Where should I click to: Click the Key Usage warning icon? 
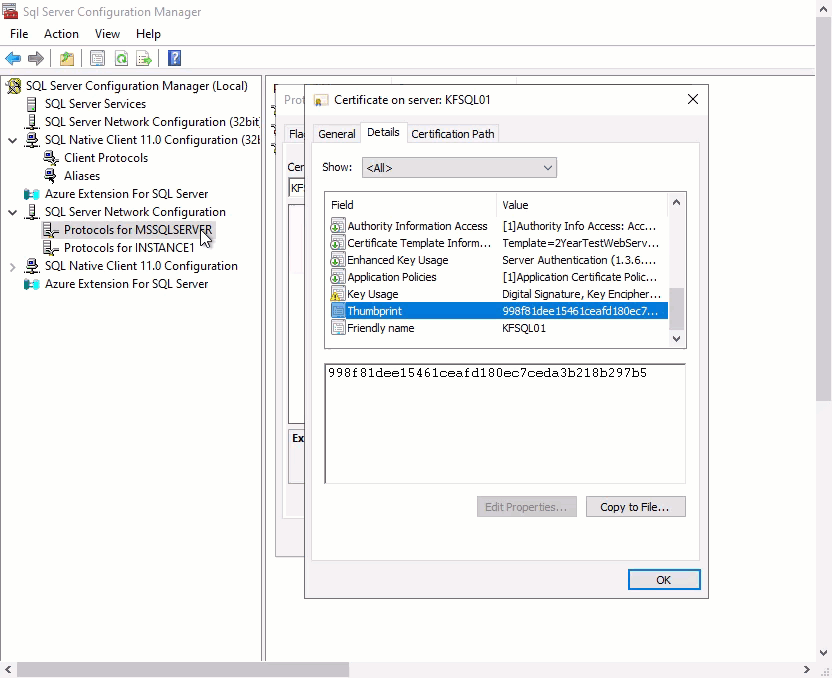[x=337, y=294]
